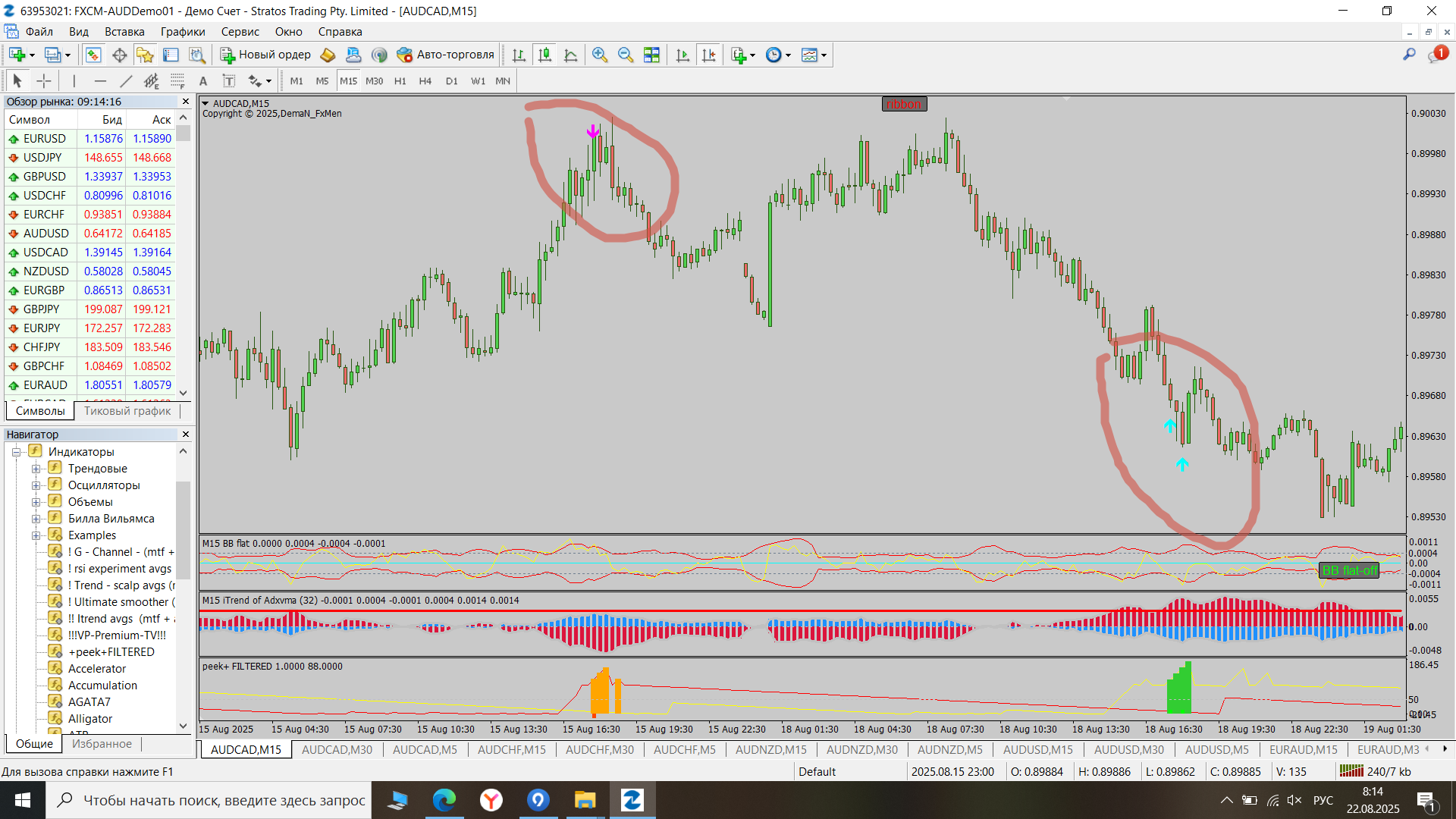Image resolution: width=1456 pixels, height=819 pixels.
Task: Switch chart to candlestick mode
Action: (x=544, y=55)
